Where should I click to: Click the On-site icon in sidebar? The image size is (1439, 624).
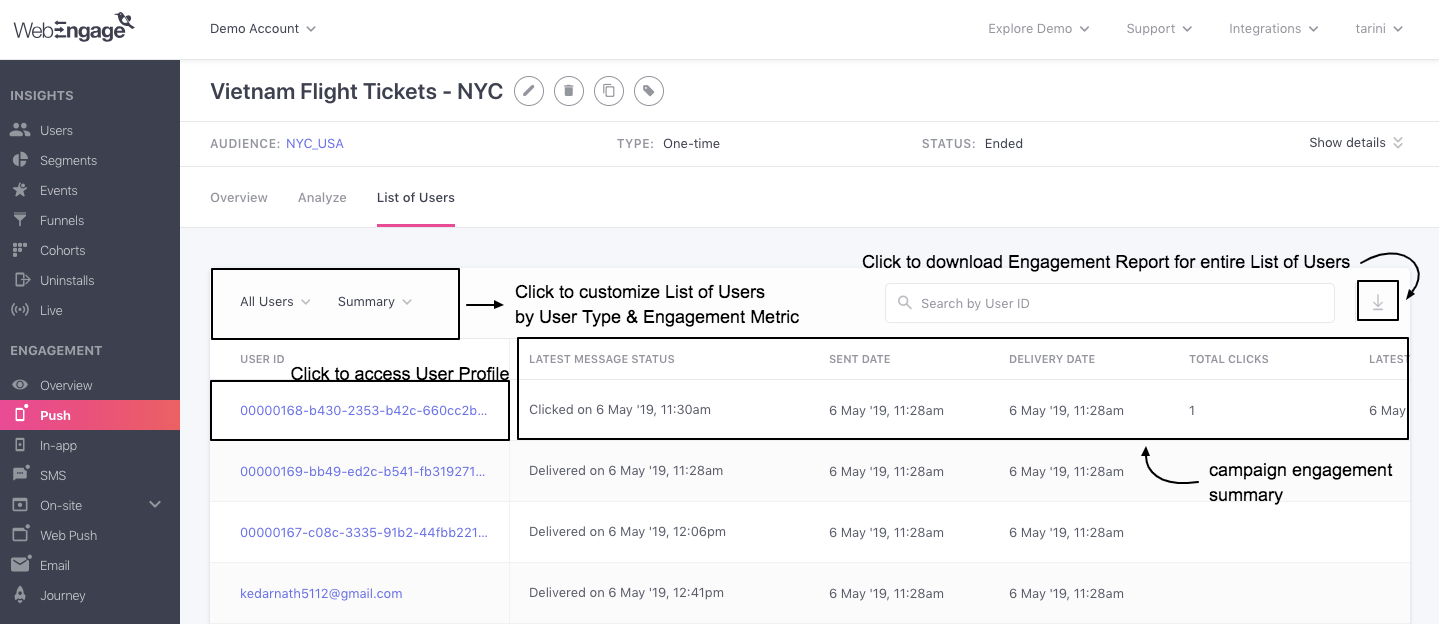20,505
